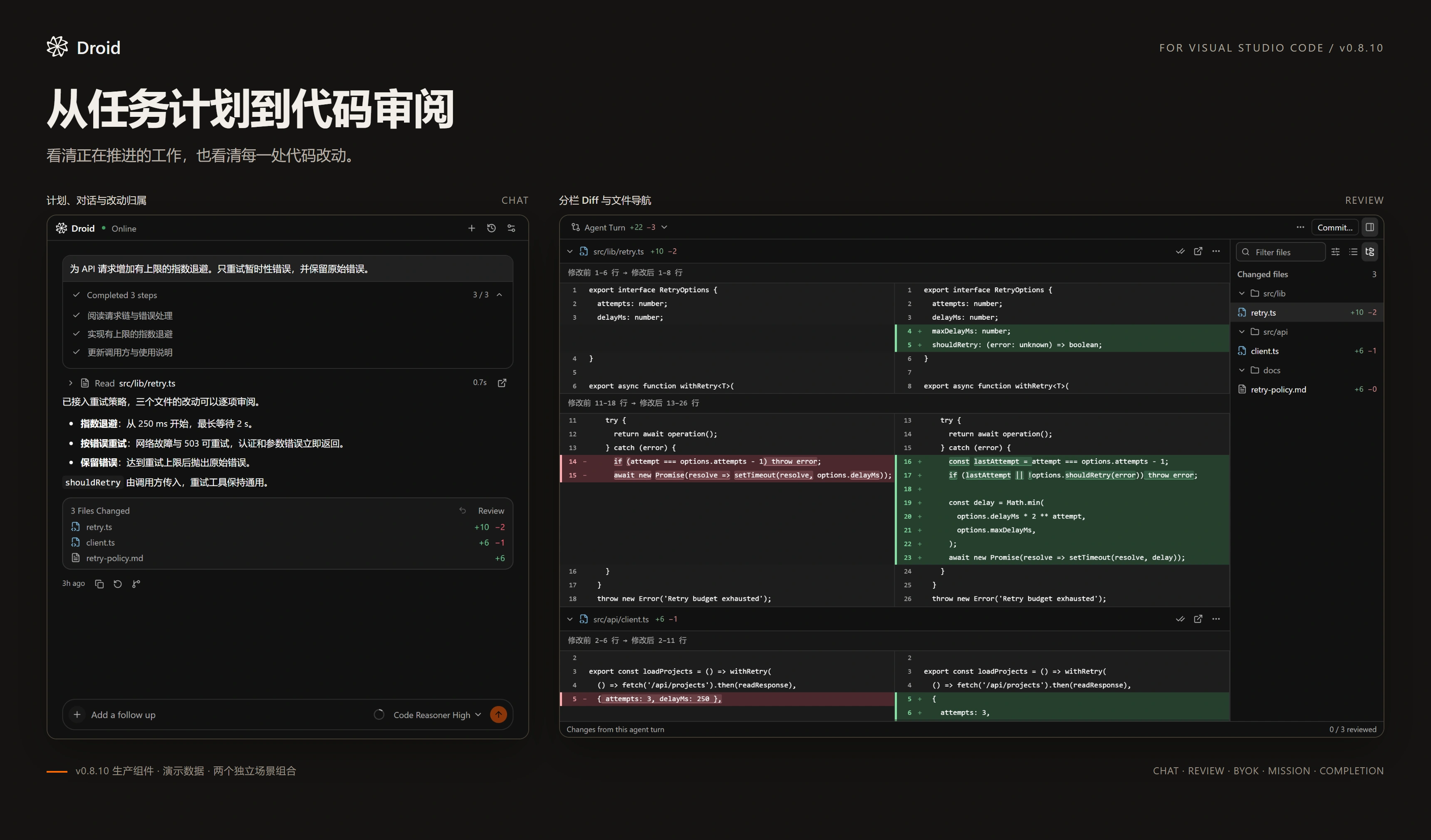This screenshot has height=840, width=1431.
Task: Branch the conversation with the fork icon
Action: click(136, 584)
